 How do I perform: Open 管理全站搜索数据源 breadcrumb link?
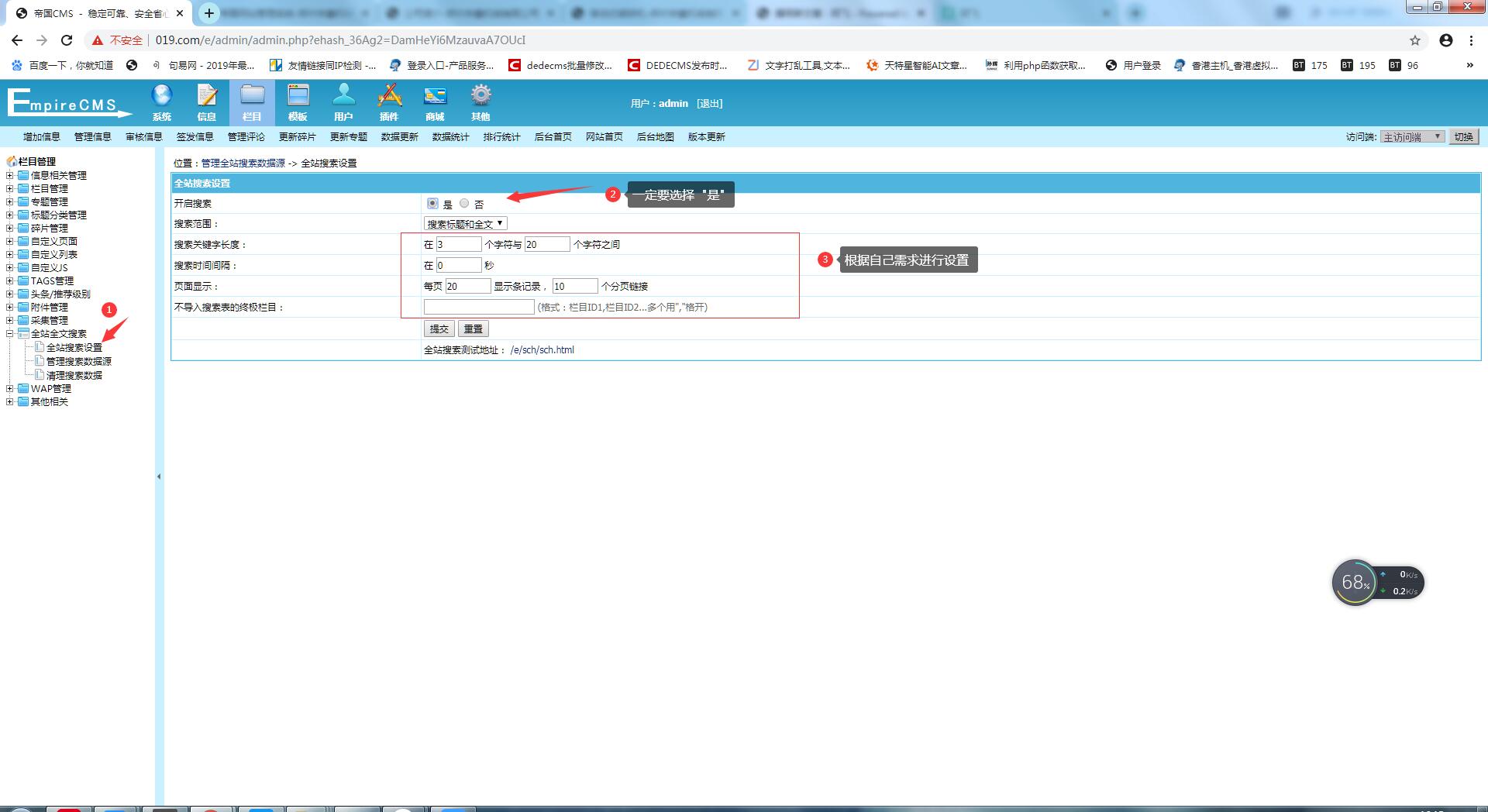243,163
